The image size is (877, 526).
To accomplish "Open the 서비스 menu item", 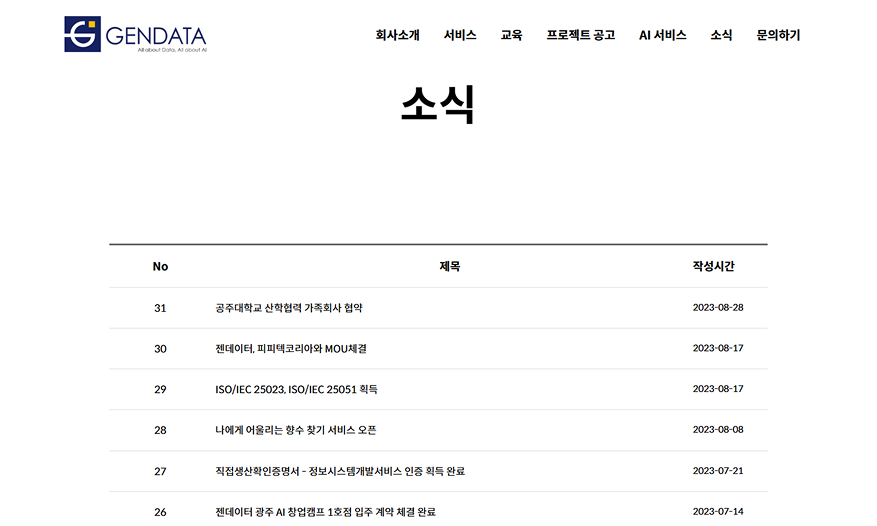I will click(460, 35).
